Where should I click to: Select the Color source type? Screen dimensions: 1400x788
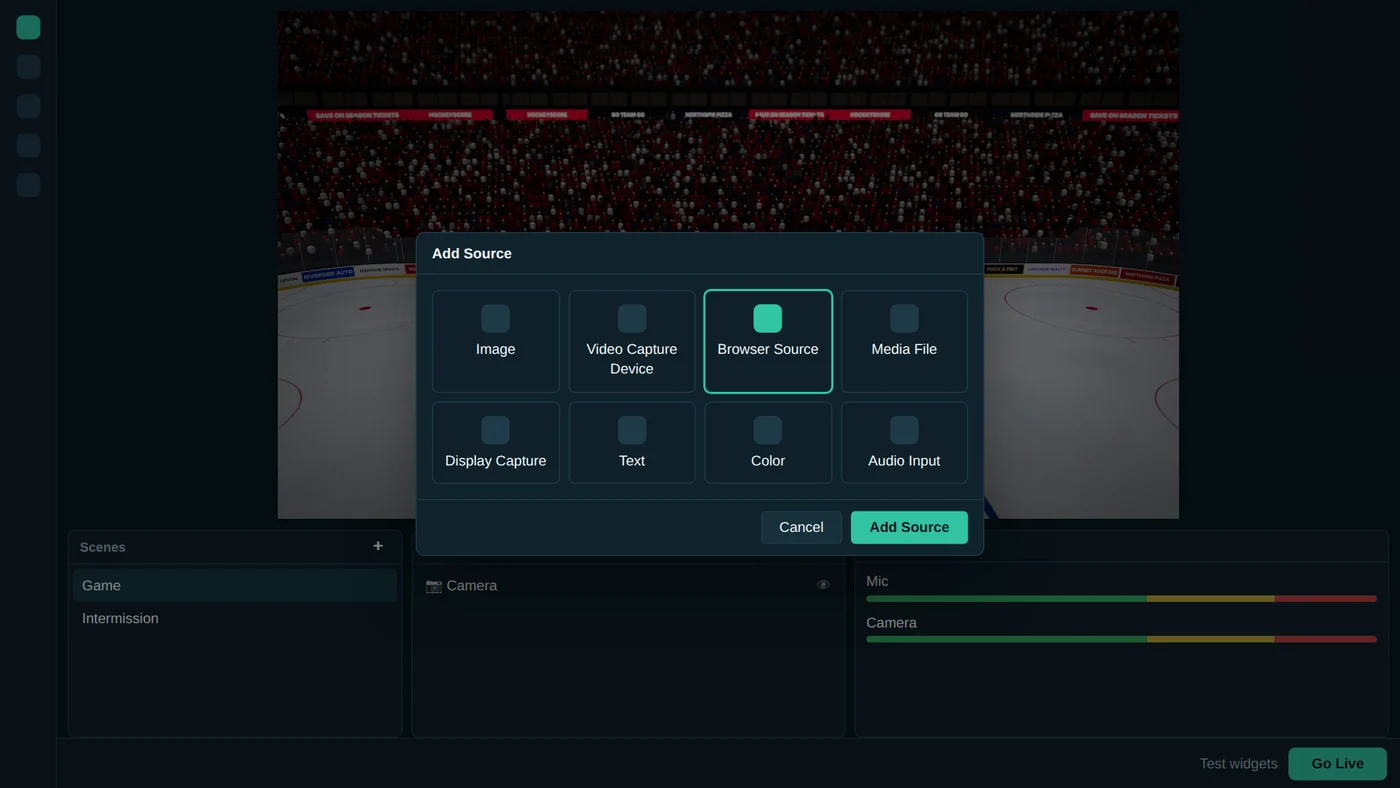768,443
